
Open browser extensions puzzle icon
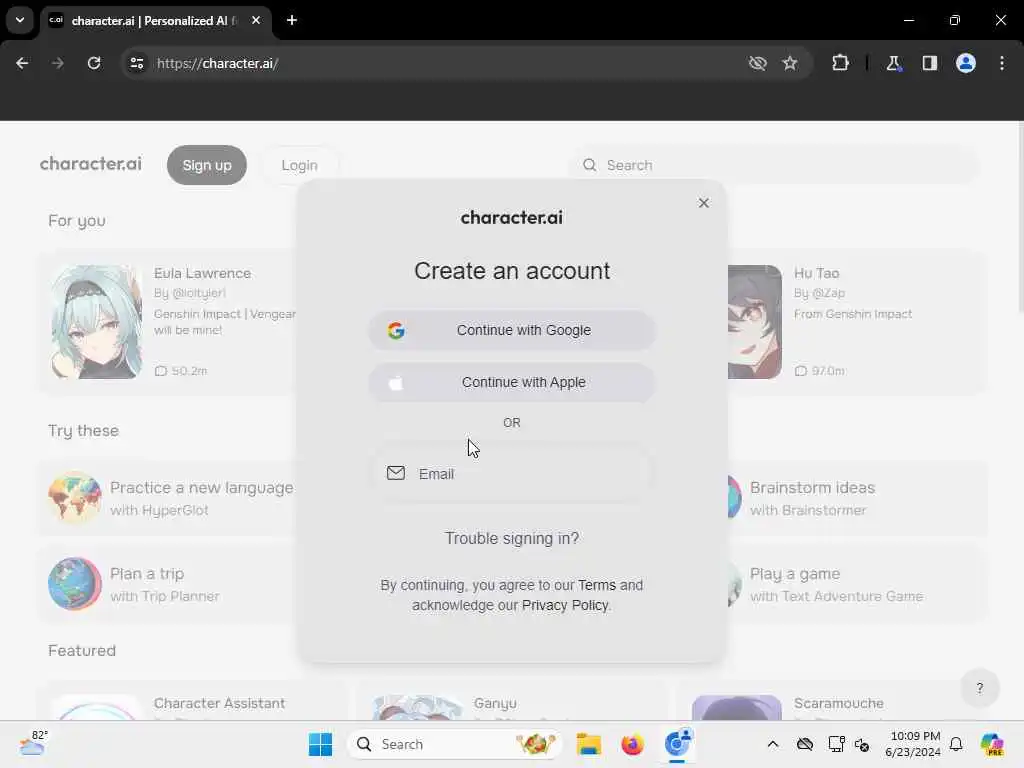point(840,63)
